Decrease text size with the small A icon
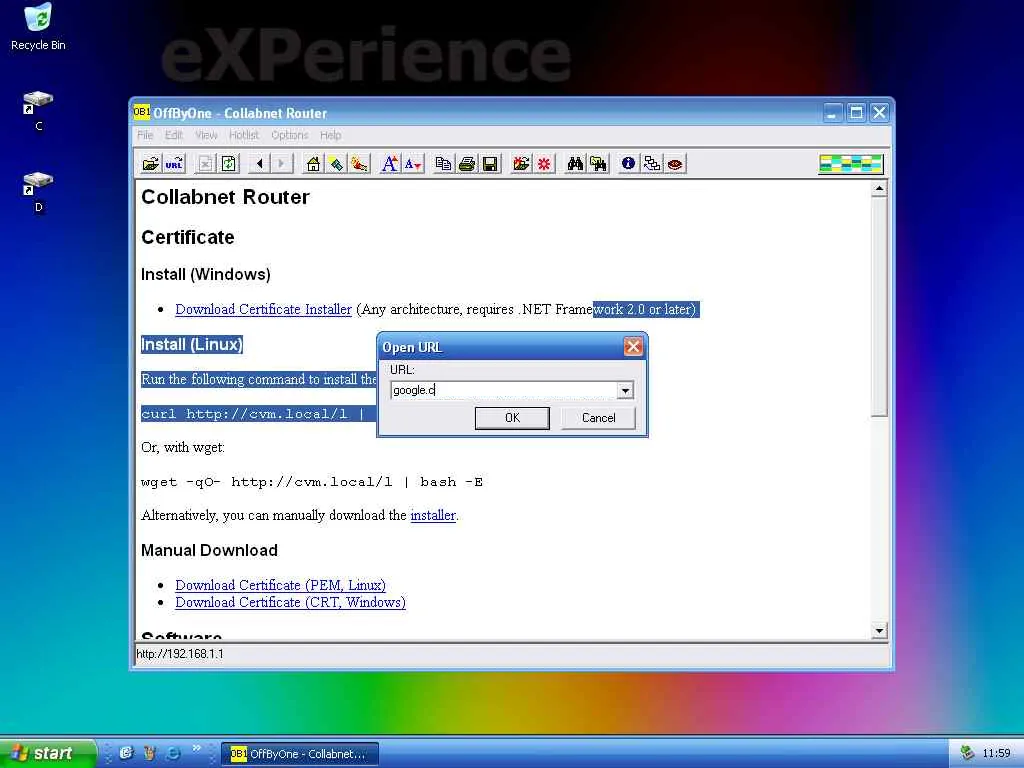1024x768 pixels. (x=413, y=163)
